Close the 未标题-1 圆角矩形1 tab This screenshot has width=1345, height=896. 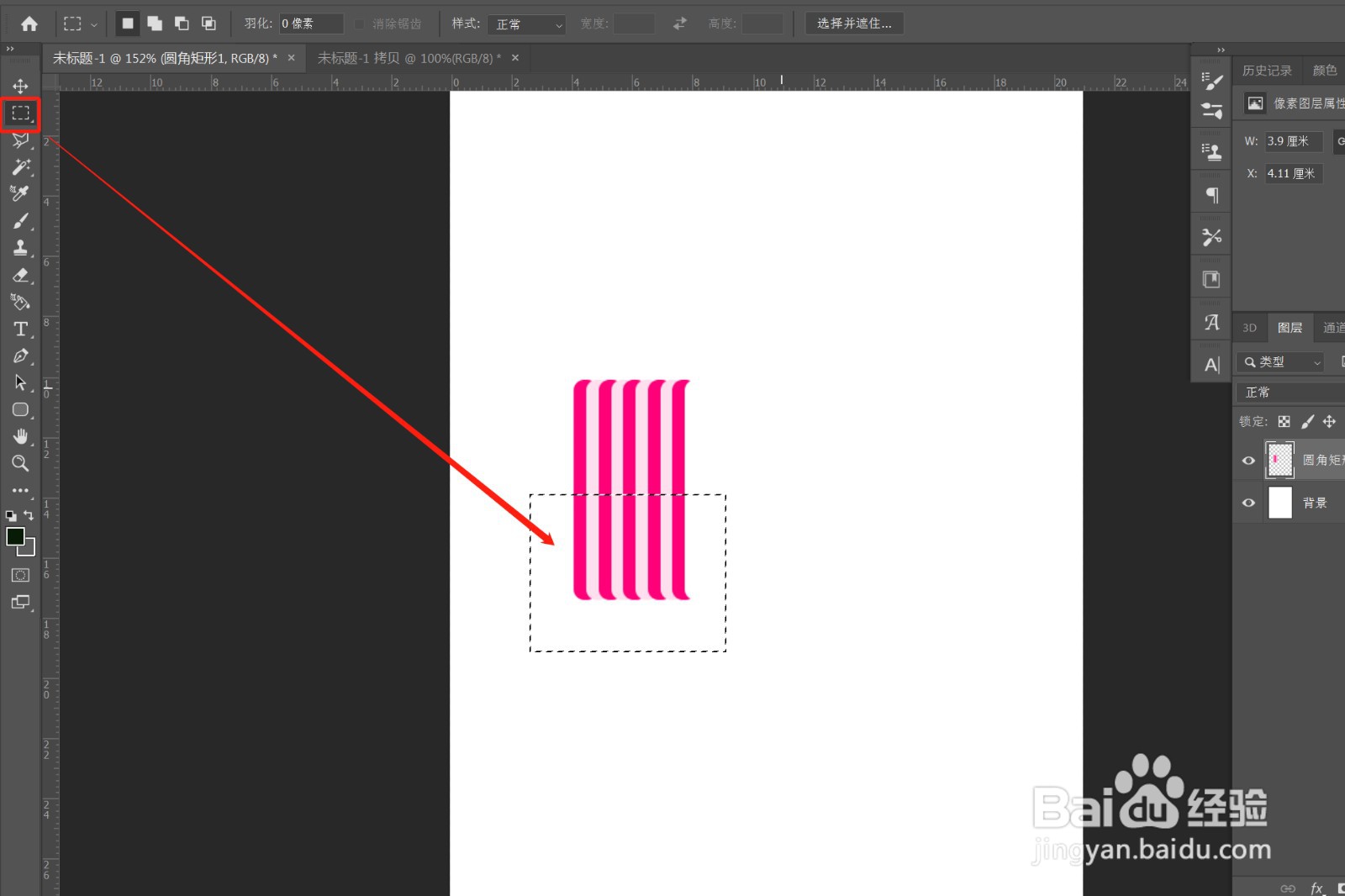[291, 58]
